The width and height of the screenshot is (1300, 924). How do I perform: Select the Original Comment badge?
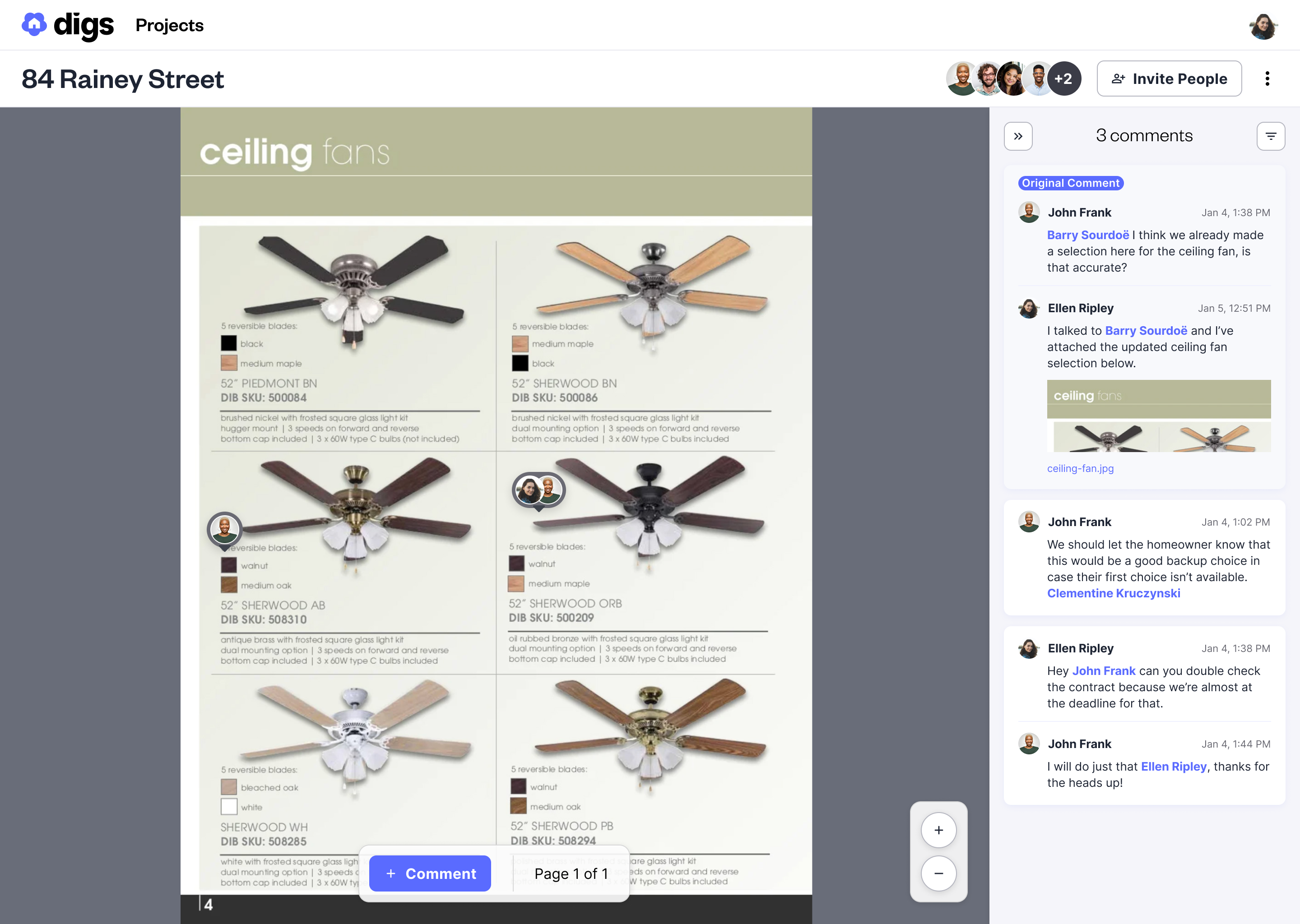[x=1070, y=183]
